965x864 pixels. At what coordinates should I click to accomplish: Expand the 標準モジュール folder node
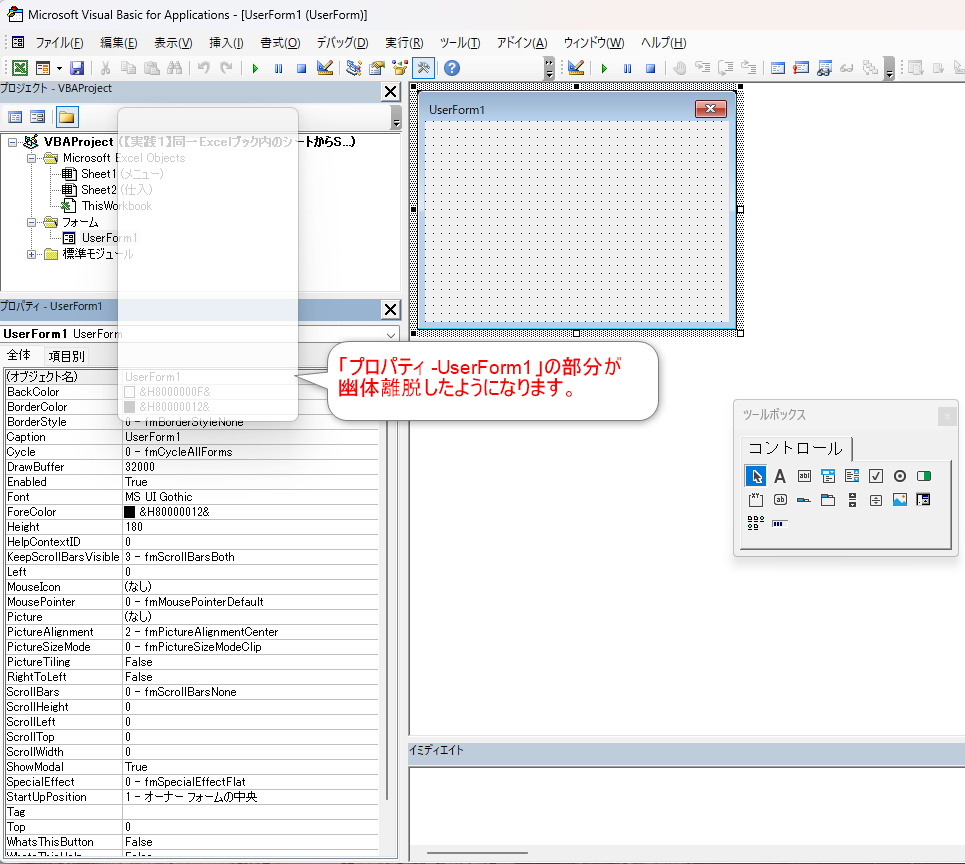point(31,254)
